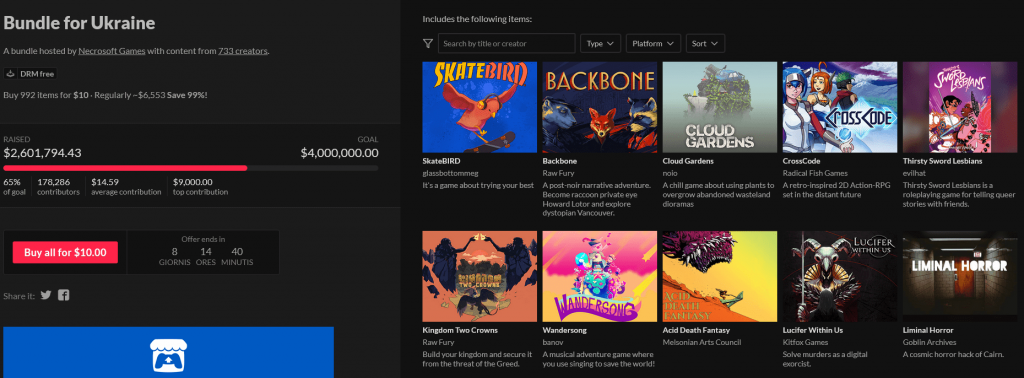Open the Wandersong cover image
This screenshot has height=378, width=1024.
(600, 276)
